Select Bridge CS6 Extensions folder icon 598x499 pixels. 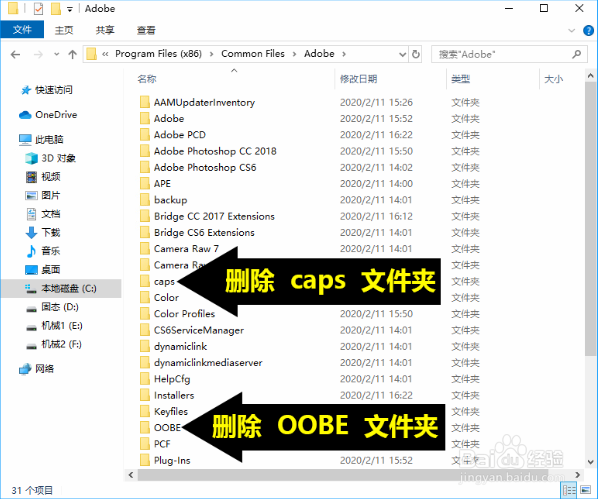(145, 232)
